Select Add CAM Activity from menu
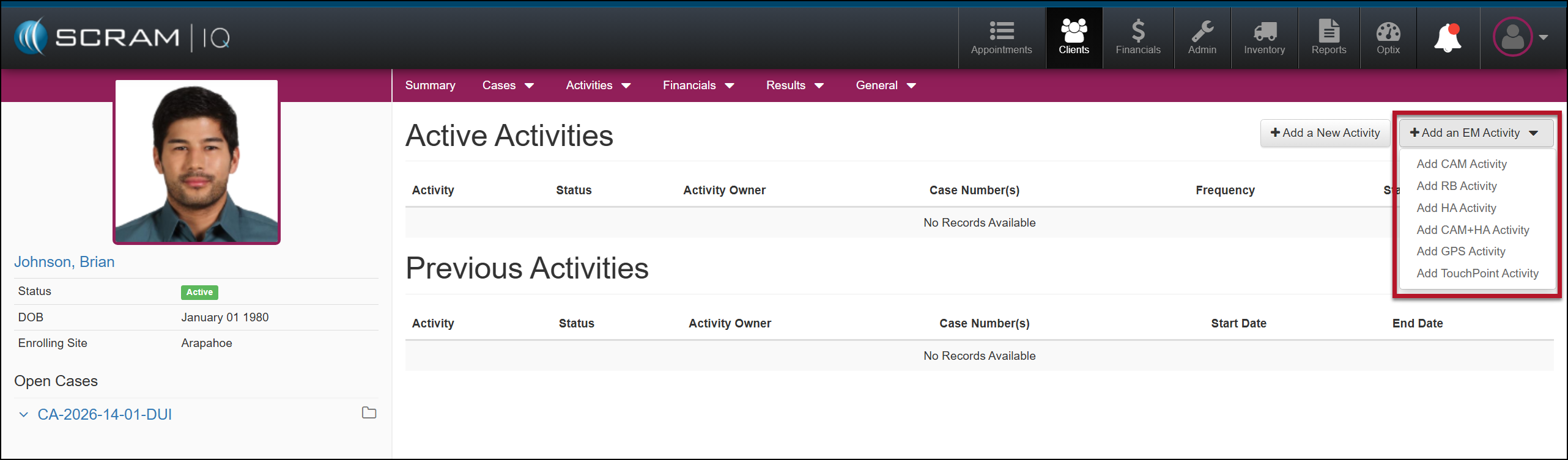This screenshot has height=460, width=1568. [1461, 164]
